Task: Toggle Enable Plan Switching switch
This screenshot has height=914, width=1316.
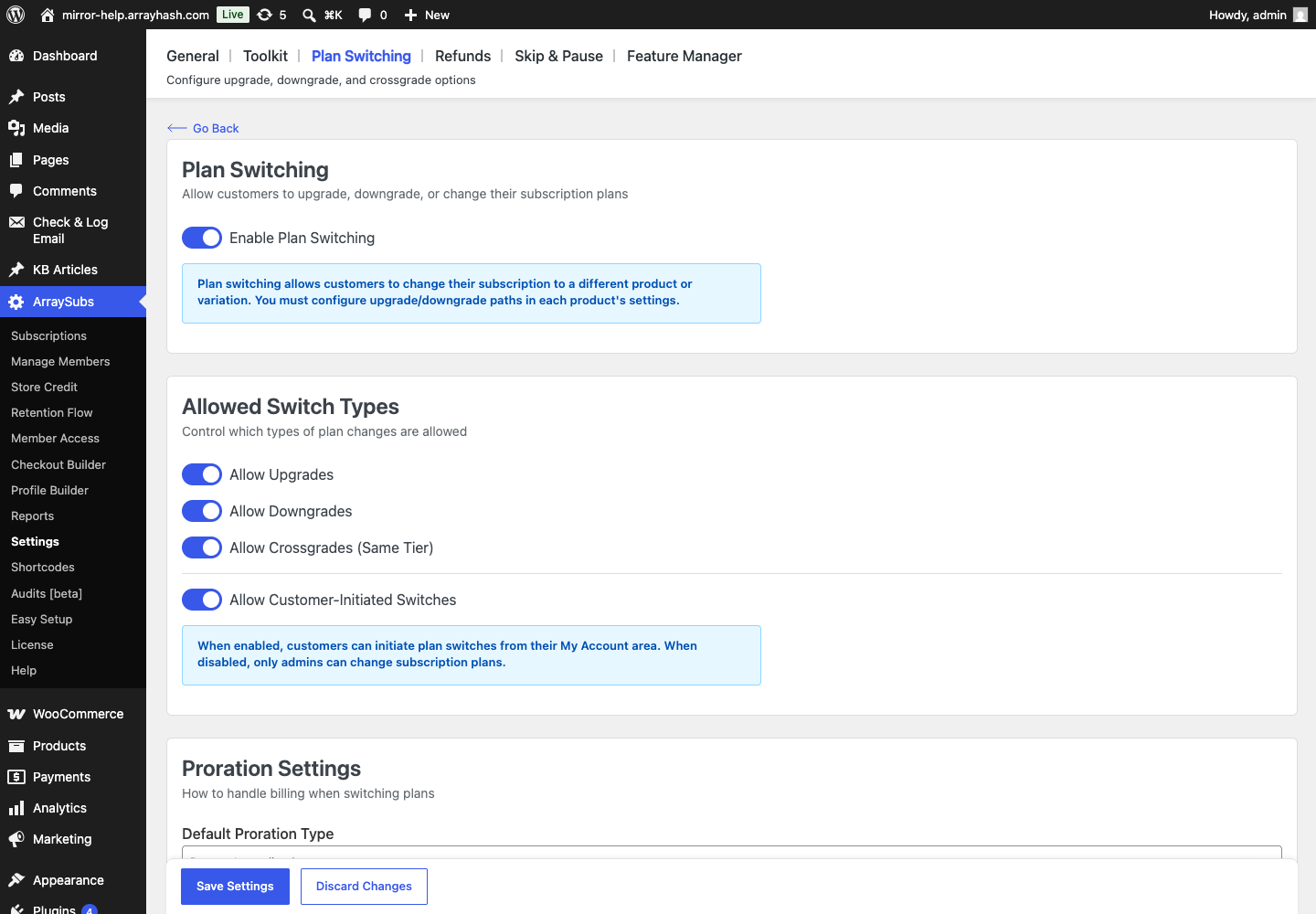Action: pos(202,238)
